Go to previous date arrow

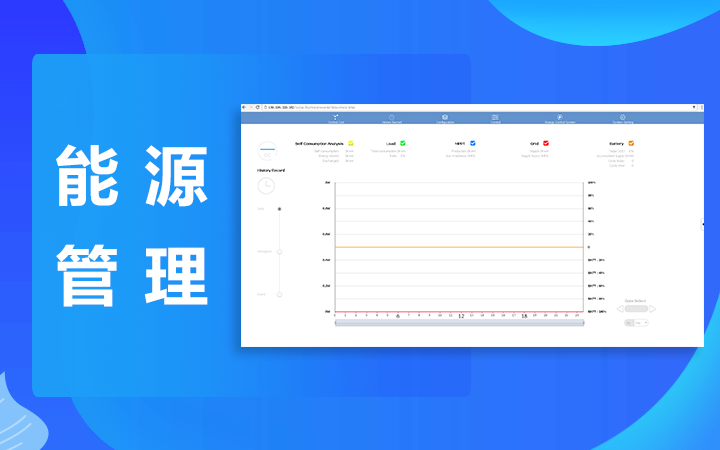click(620, 309)
